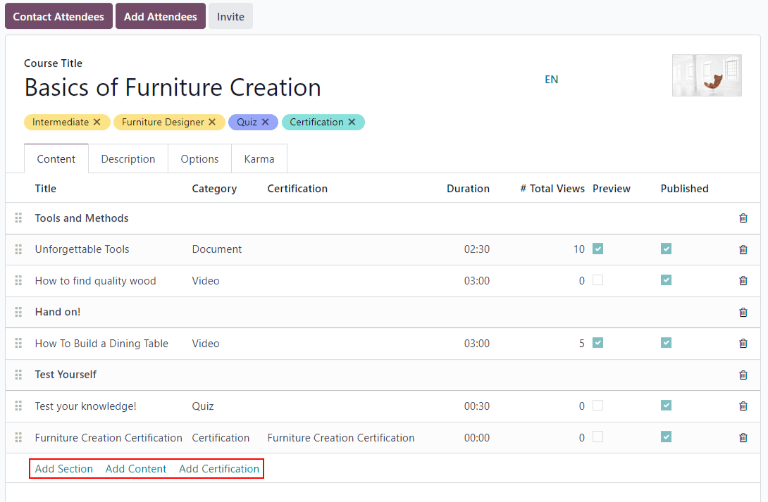This screenshot has width=768, height=502.
Task: Enable Preview for How to find quality wood
Action: (x=598, y=281)
